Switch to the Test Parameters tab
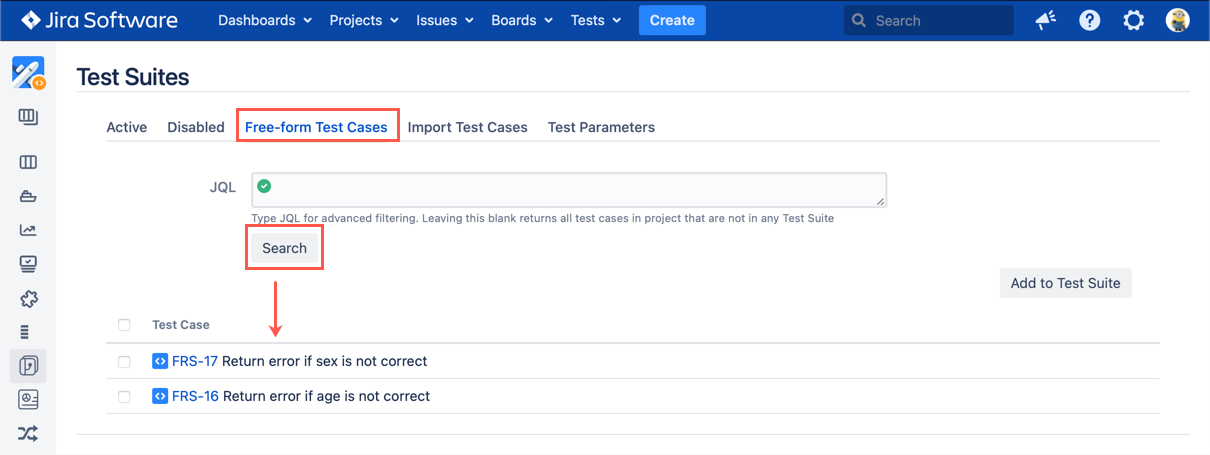The height and width of the screenshot is (455, 1210). pyautogui.click(x=601, y=127)
